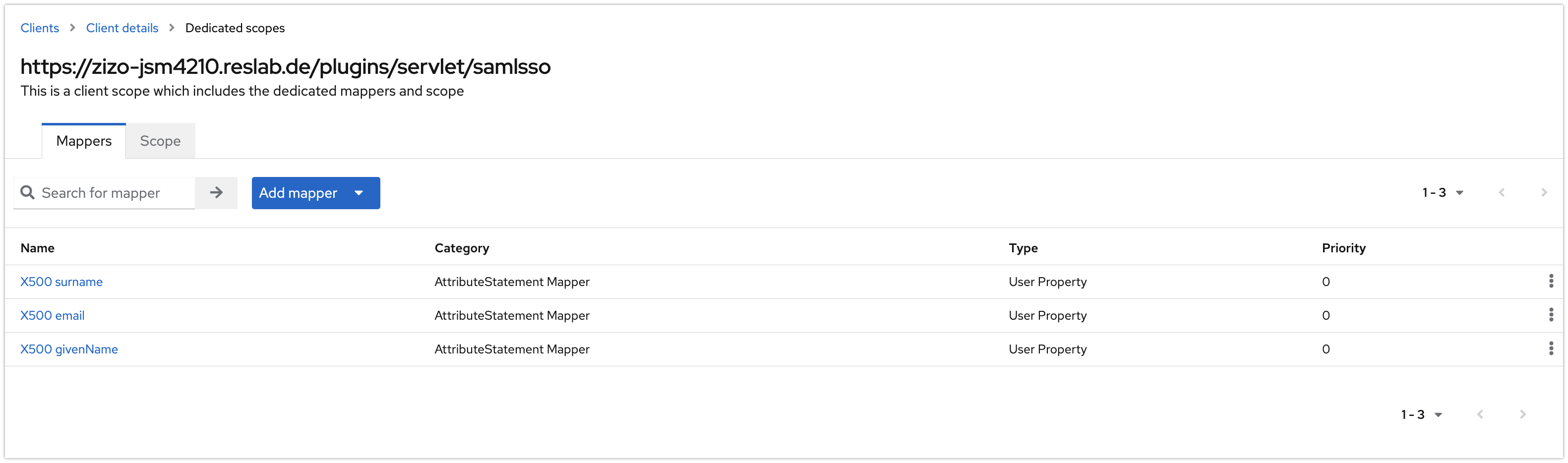Screen dimensions: 1568x463
Task: Go to next page in bottom pagination
Action: point(1522,414)
